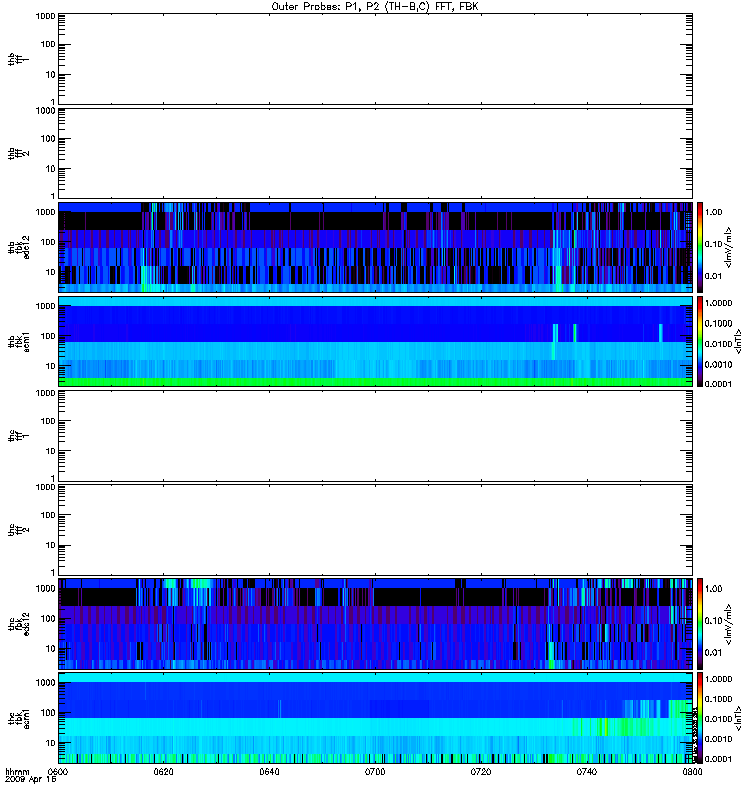The image size is (750, 800).
Task: Select the thc fbk edc12 color bar
Action: (x=700, y=623)
